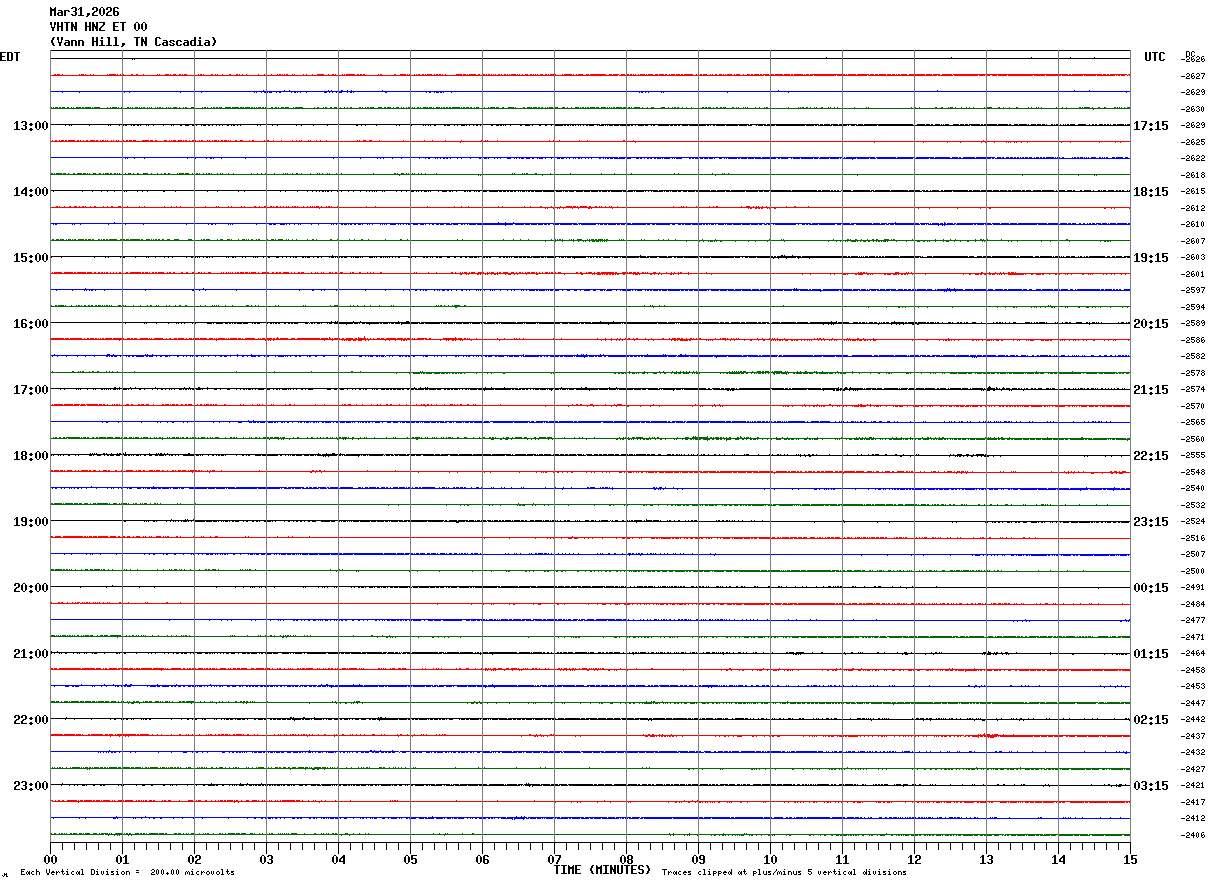Click the "Each Vertical Division = 200.00 microvolts" note

[x=127, y=873]
